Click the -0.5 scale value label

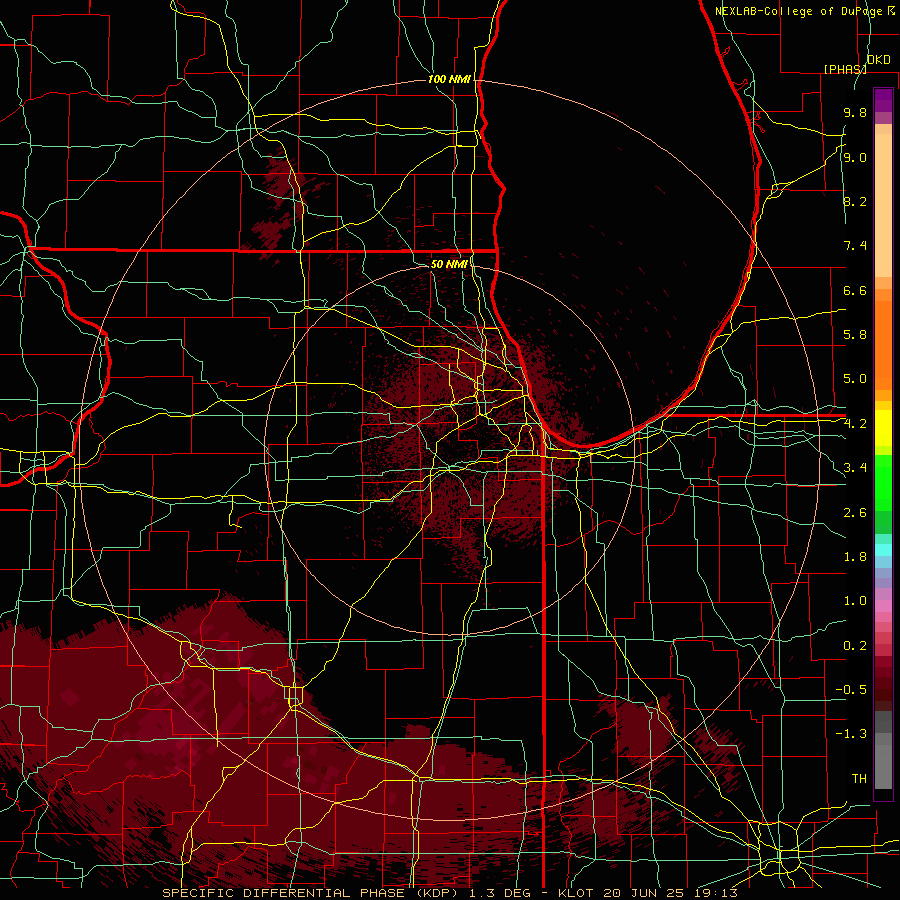click(x=851, y=690)
